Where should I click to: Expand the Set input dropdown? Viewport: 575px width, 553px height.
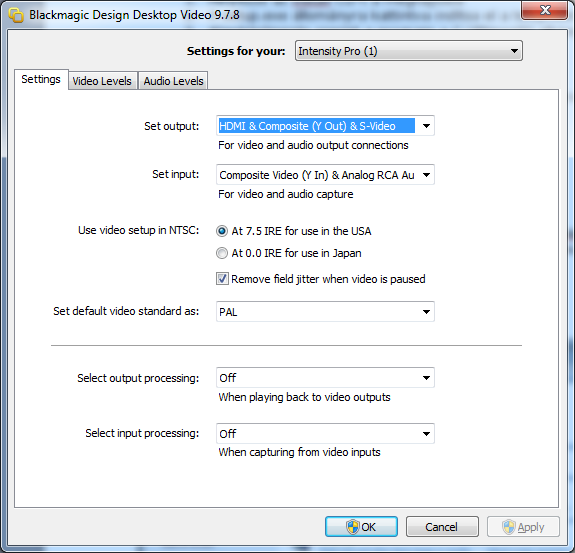(x=325, y=175)
